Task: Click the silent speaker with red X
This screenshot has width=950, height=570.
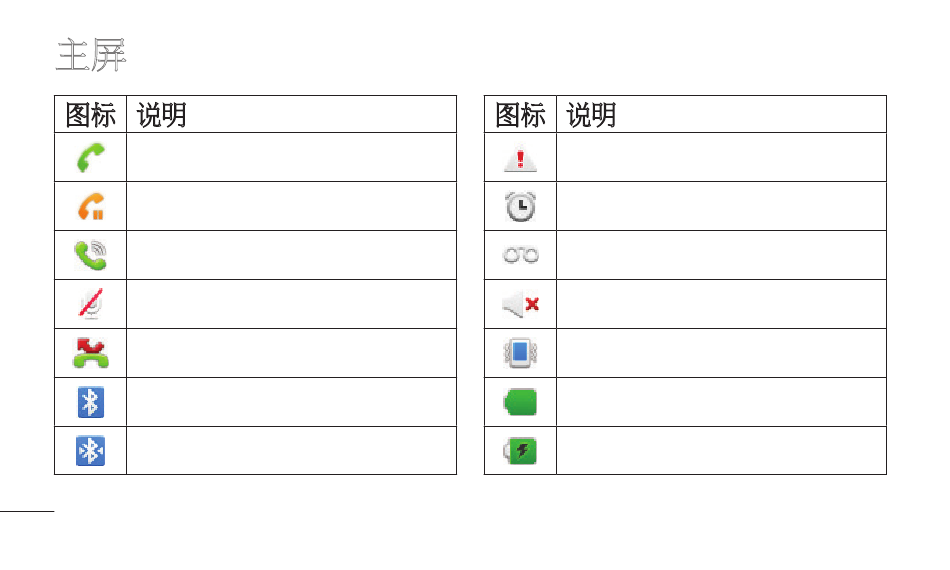Action: [520, 304]
